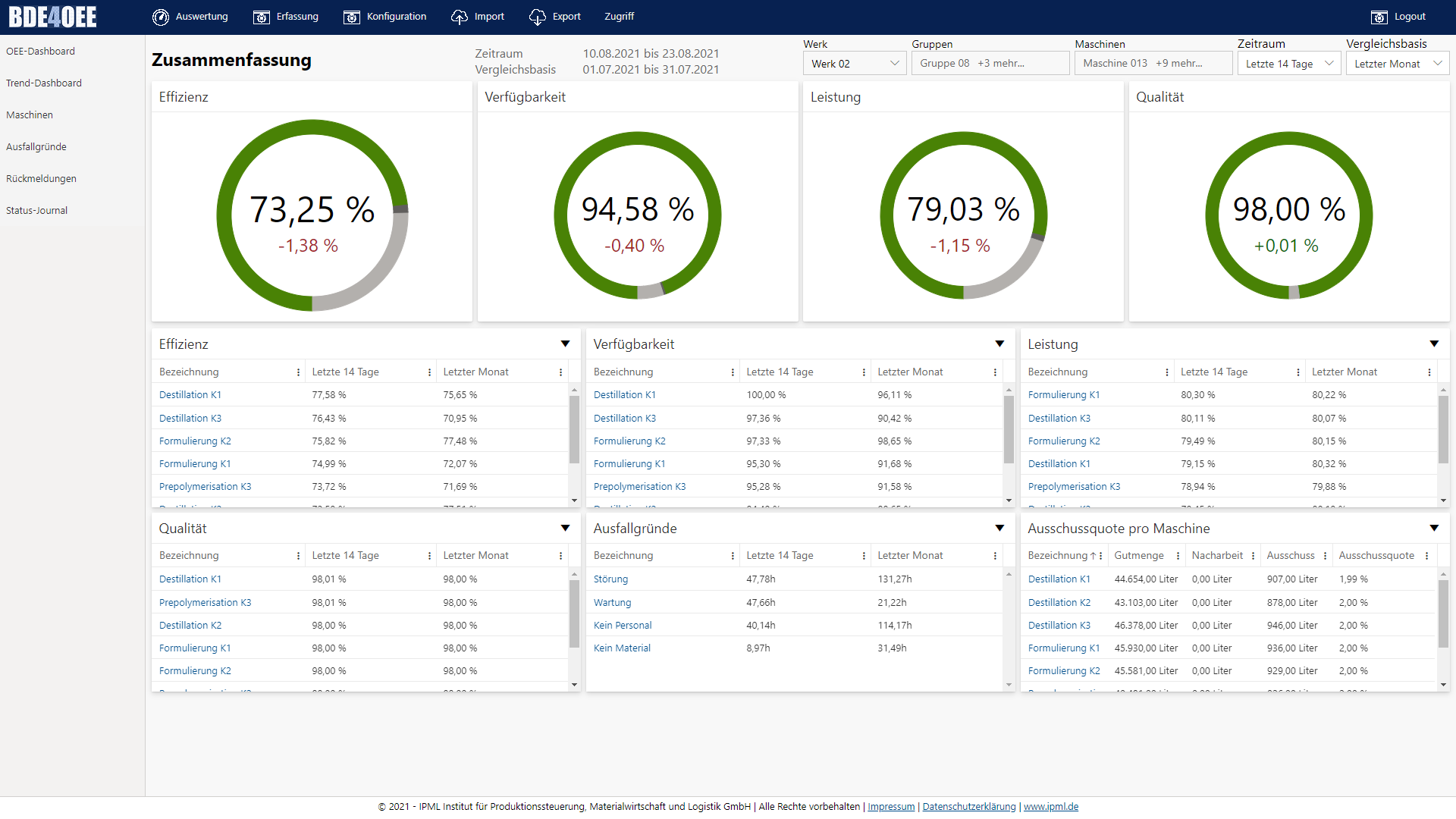The image size is (1456, 819).
Task: Click the Logout icon
Action: 1379,17
